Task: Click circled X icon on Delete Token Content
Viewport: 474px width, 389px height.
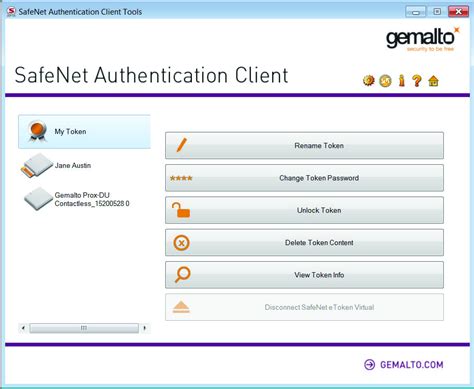Action: [182, 243]
